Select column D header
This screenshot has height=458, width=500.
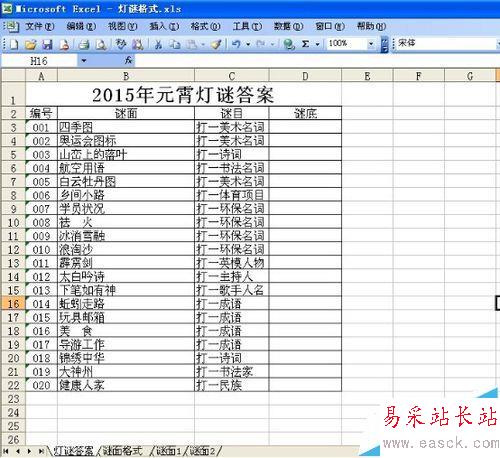coord(305,76)
